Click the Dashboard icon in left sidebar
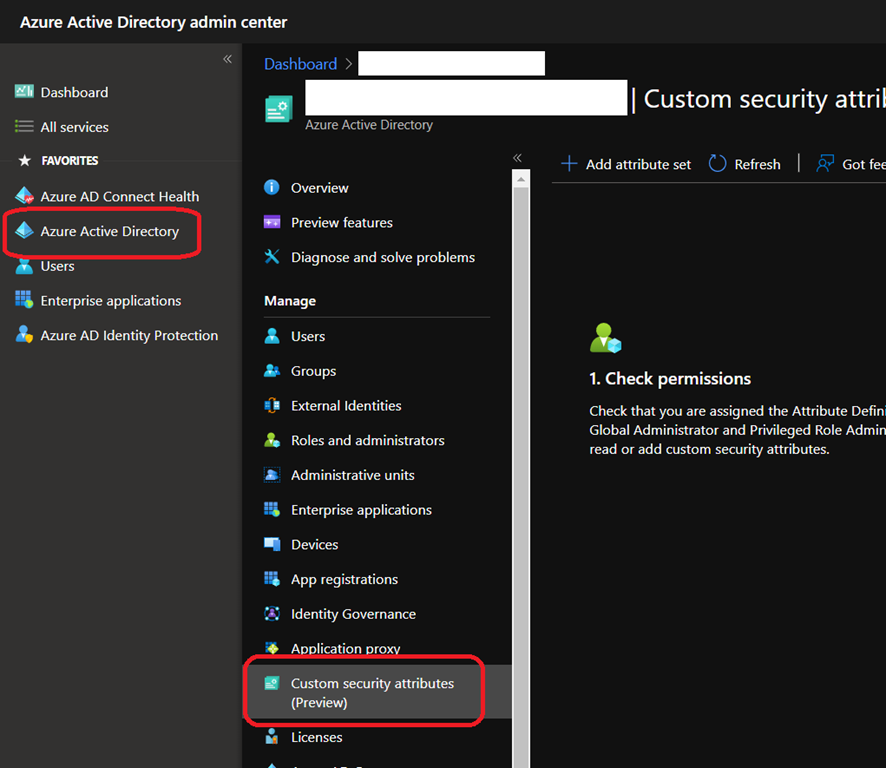The width and height of the screenshot is (886, 768). click(x=25, y=92)
